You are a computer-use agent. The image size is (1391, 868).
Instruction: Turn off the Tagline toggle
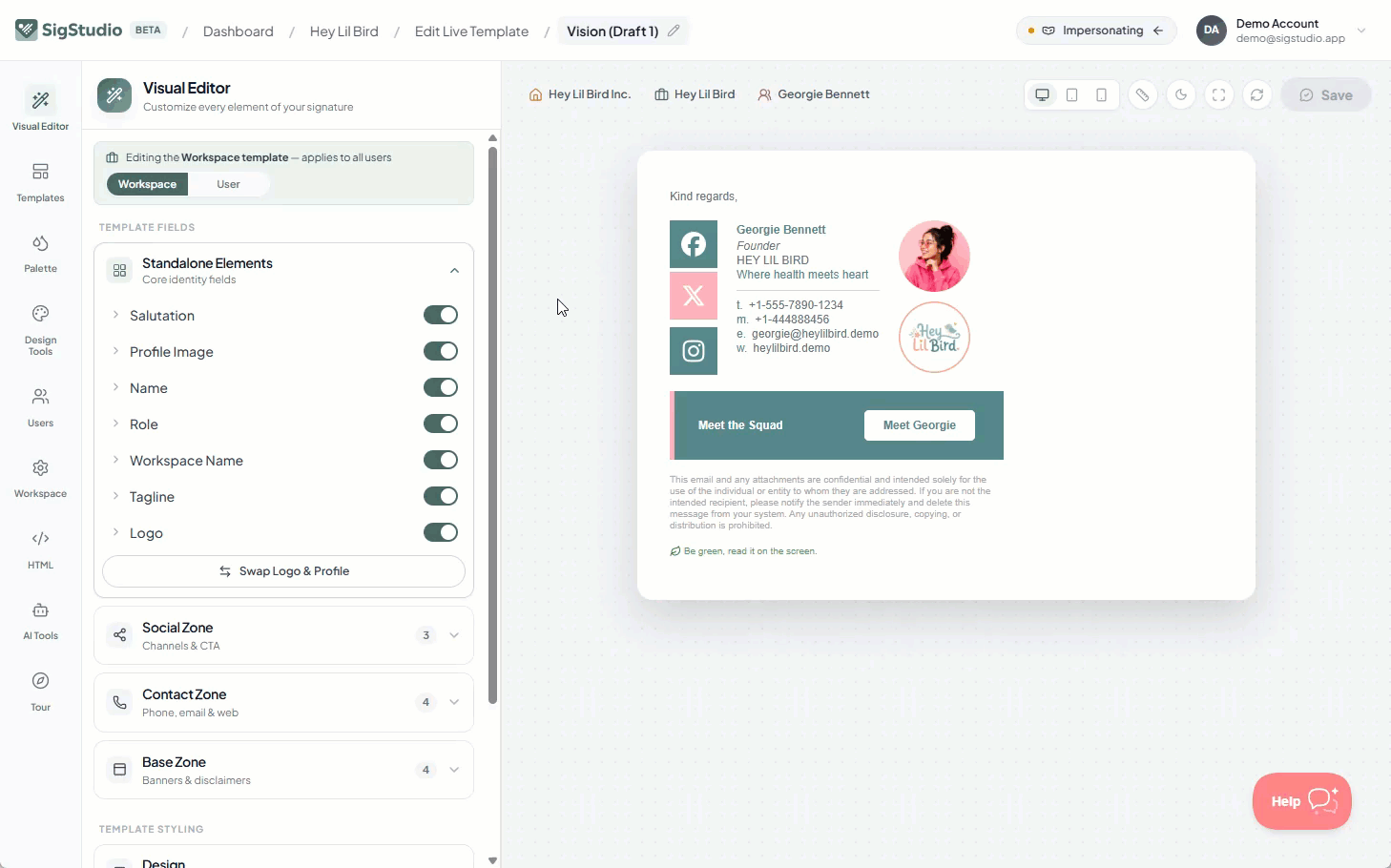(x=441, y=496)
